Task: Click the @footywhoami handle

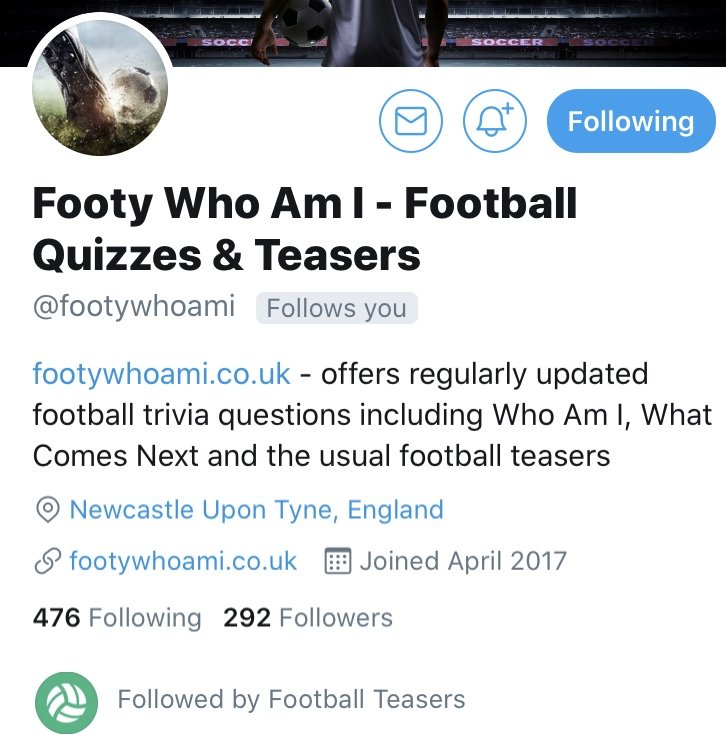Action: click(x=134, y=307)
